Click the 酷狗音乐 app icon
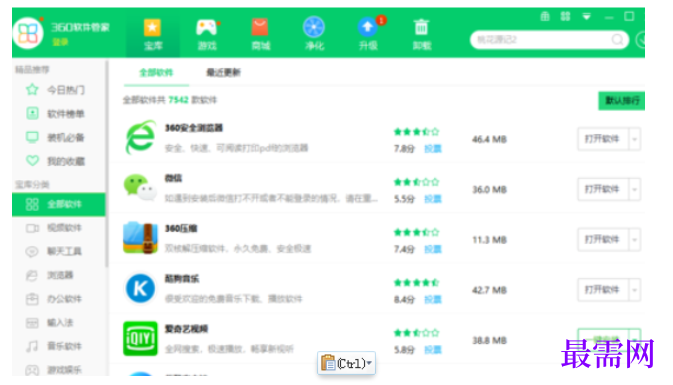This screenshot has height=385, width=673. [140, 288]
